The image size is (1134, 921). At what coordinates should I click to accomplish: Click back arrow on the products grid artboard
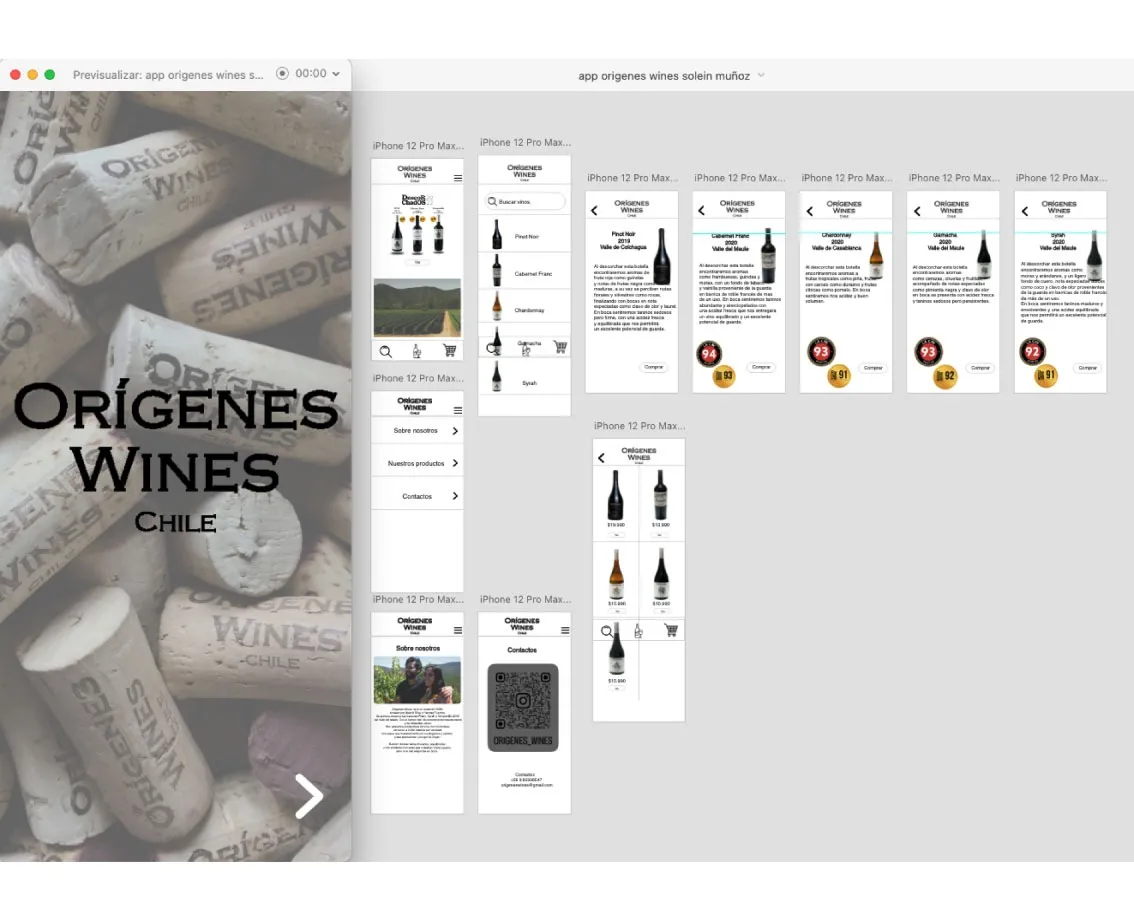601,458
